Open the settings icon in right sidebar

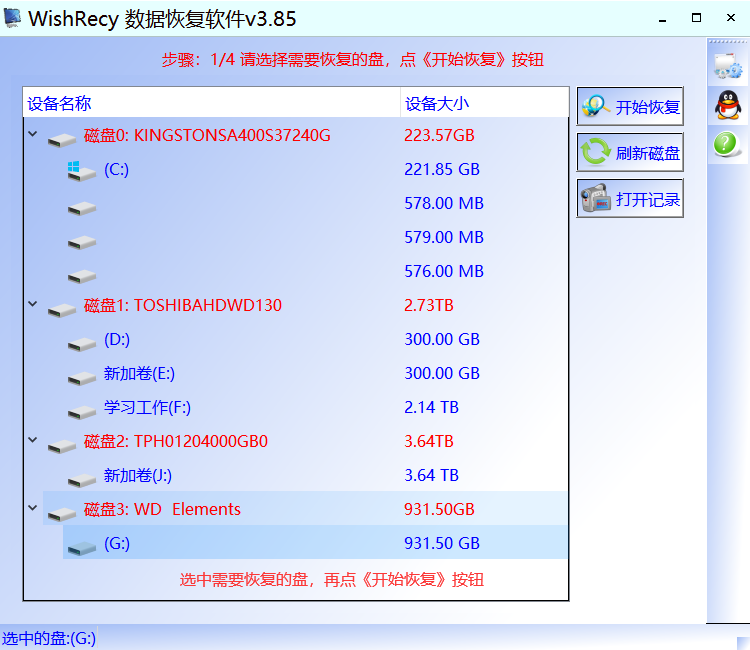pyautogui.click(x=727, y=66)
